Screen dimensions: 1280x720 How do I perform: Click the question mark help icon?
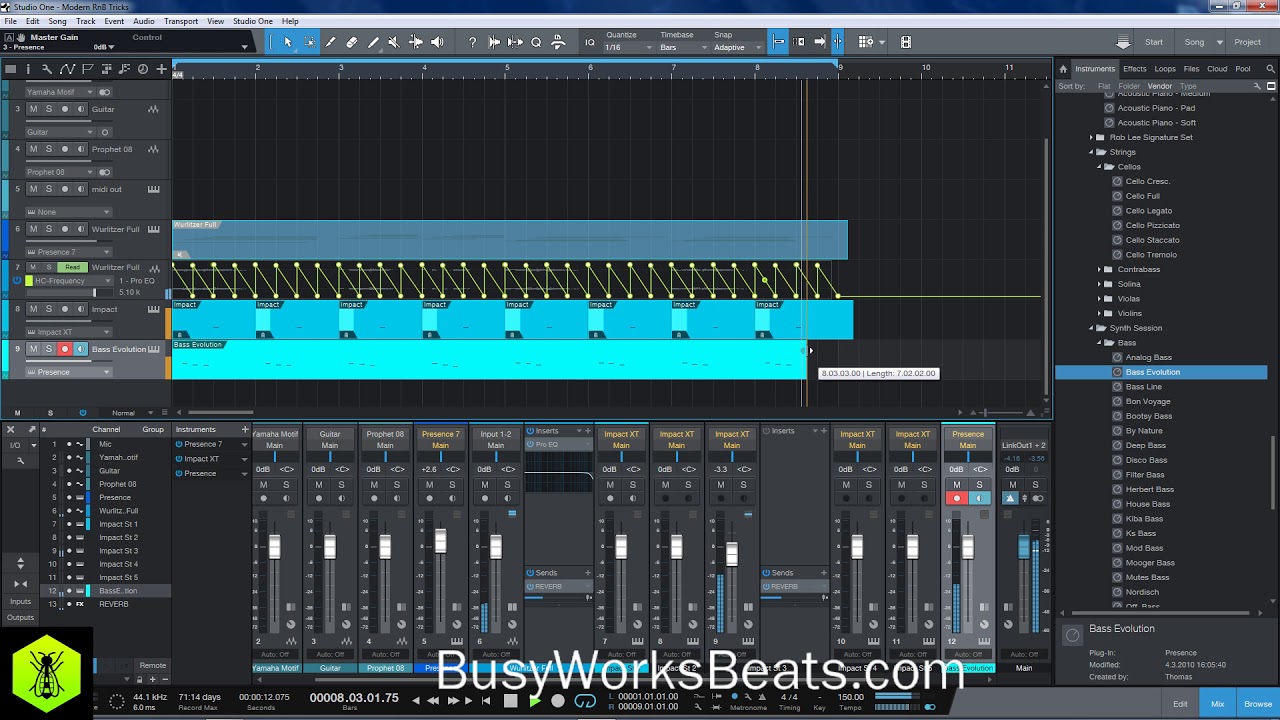click(473, 42)
